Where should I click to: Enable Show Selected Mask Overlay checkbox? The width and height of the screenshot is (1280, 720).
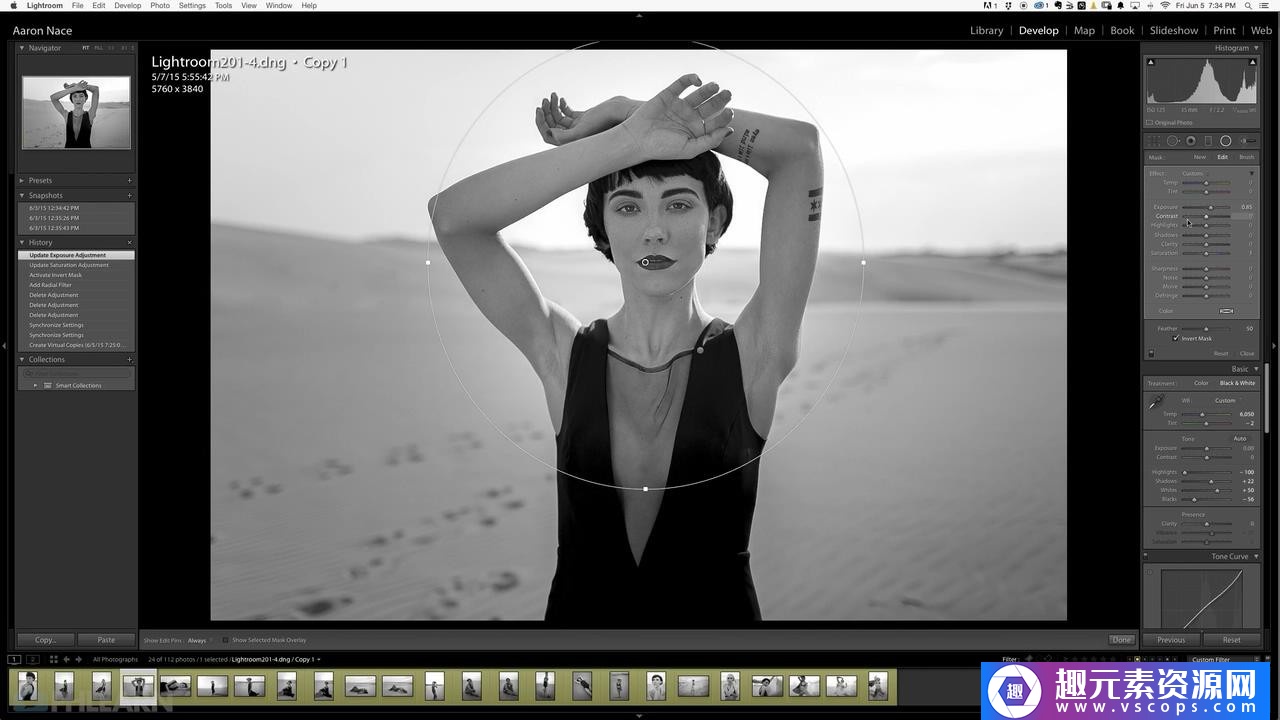(x=225, y=640)
